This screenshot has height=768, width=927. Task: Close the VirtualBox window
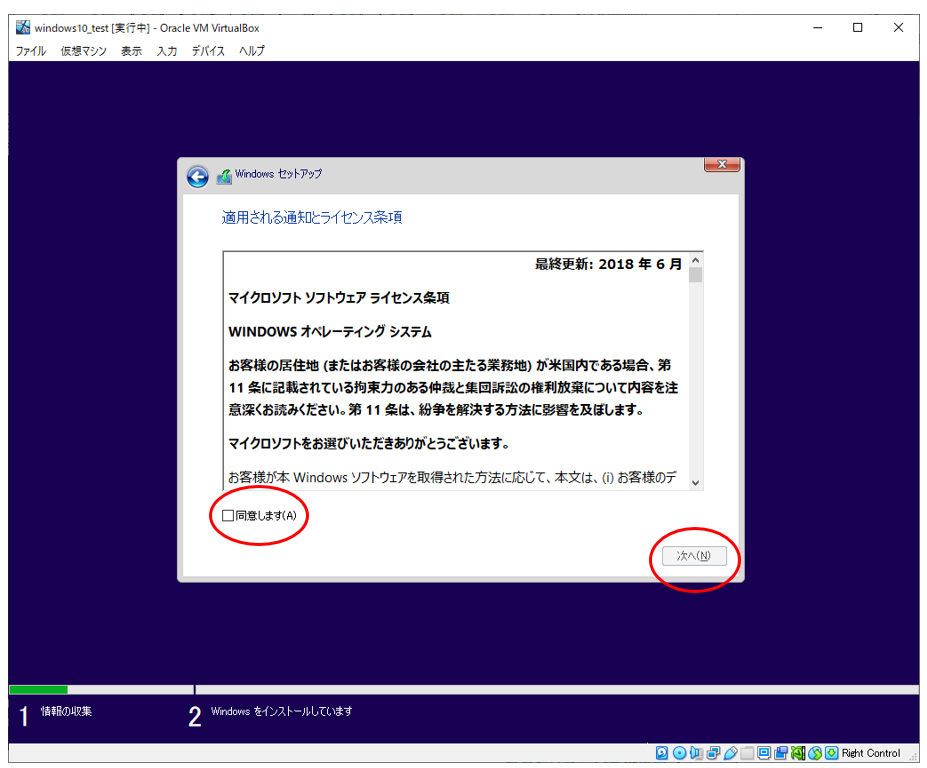pyautogui.click(x=899, y=28)
